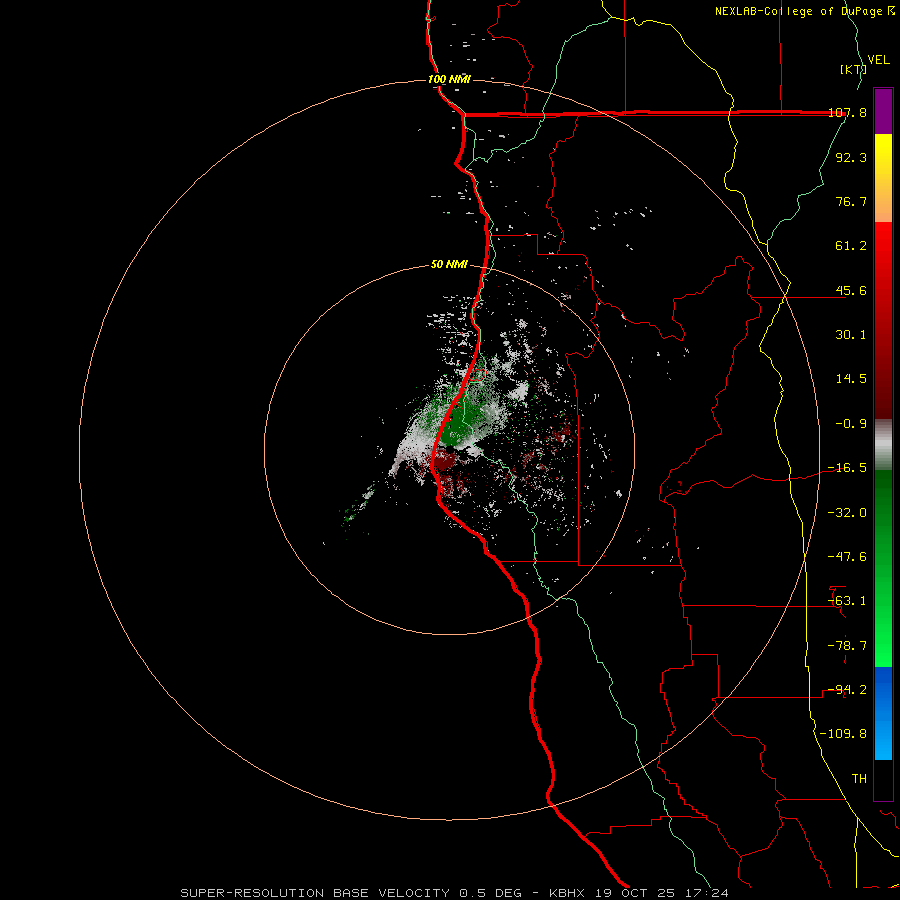
Task: Pick the black TH color bar segment
Action: (883, 780)
